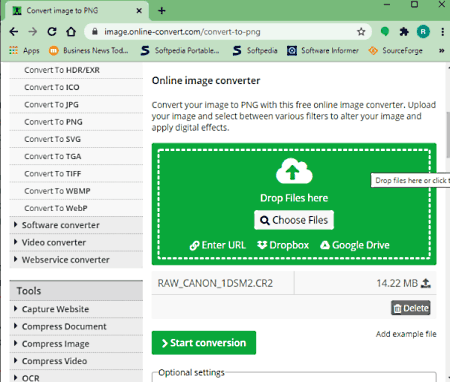Open a new browser tab
The width and height of the screenshot is (450, 382).
[162, 11]
